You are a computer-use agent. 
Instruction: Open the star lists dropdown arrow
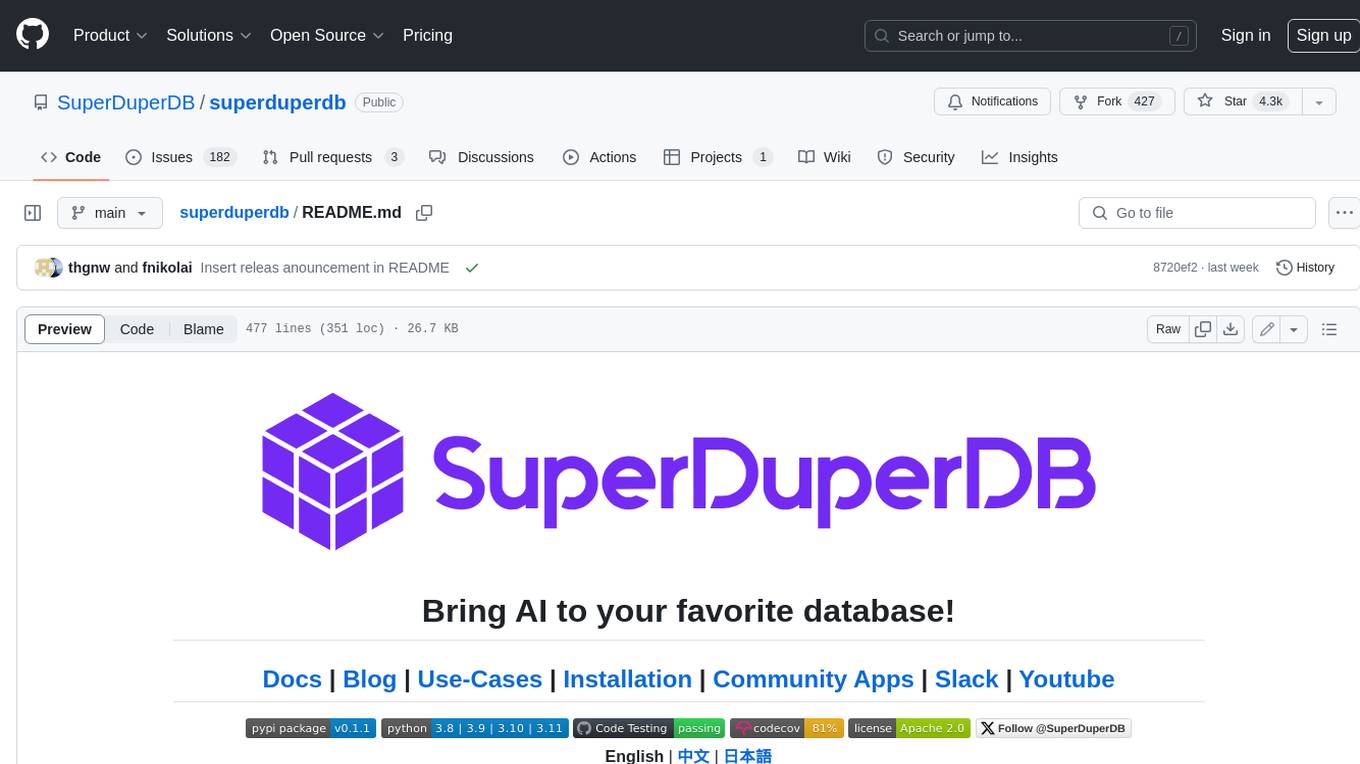pyautogui.click(x=1319, y=102)
